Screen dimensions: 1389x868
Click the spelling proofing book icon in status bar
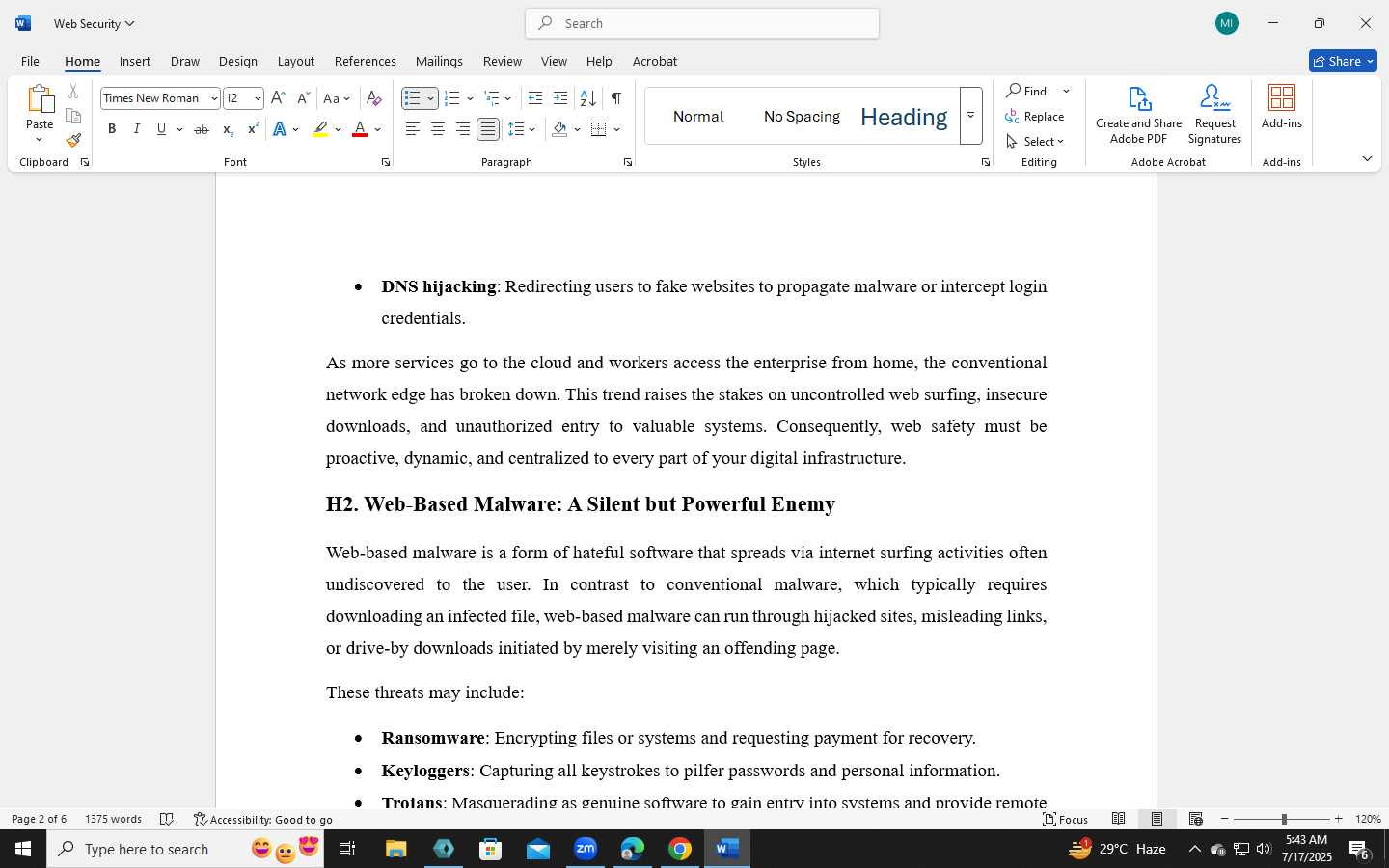click(x=166, y=819)
